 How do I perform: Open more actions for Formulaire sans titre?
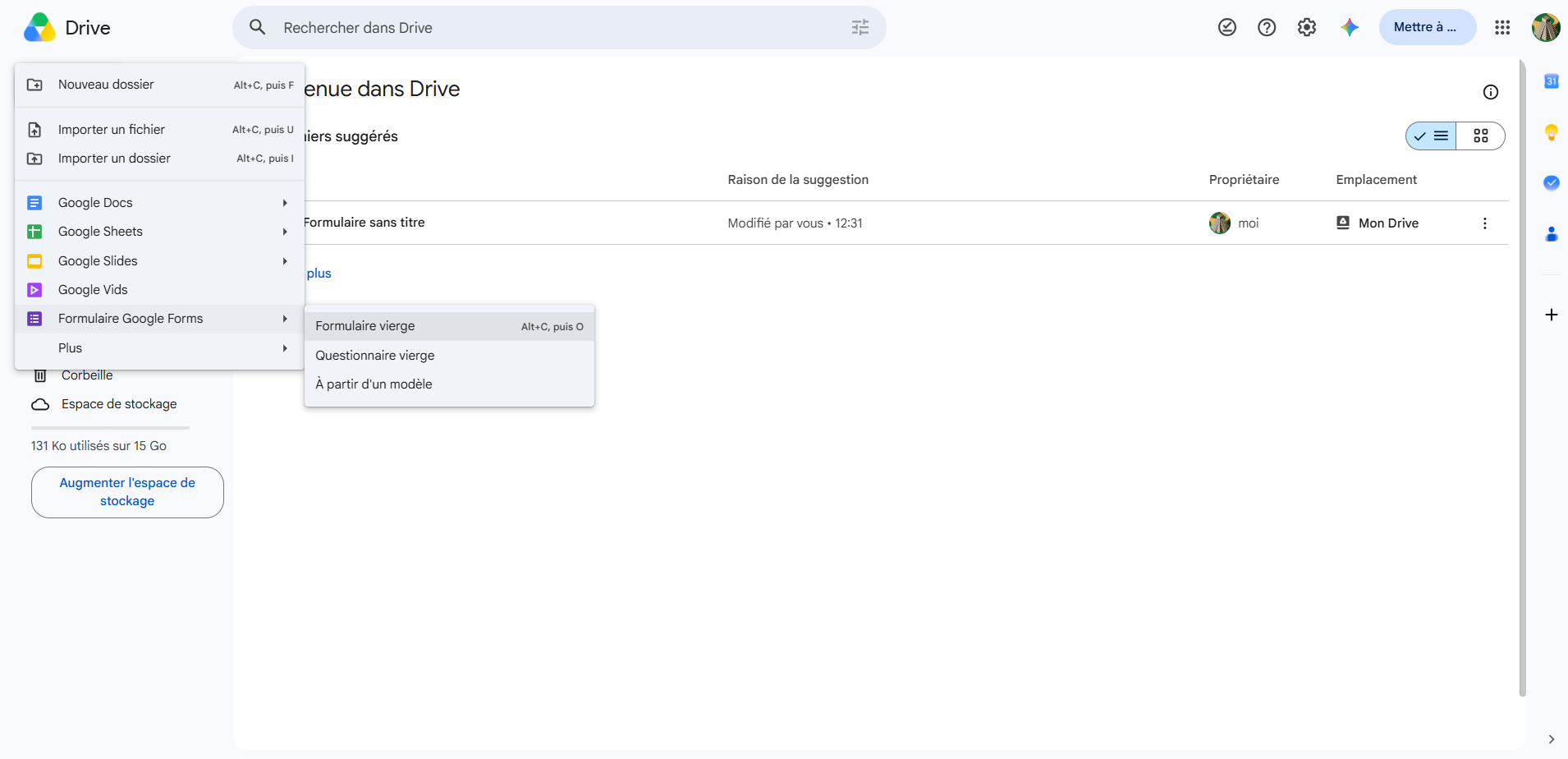(x=1484, y=223)
